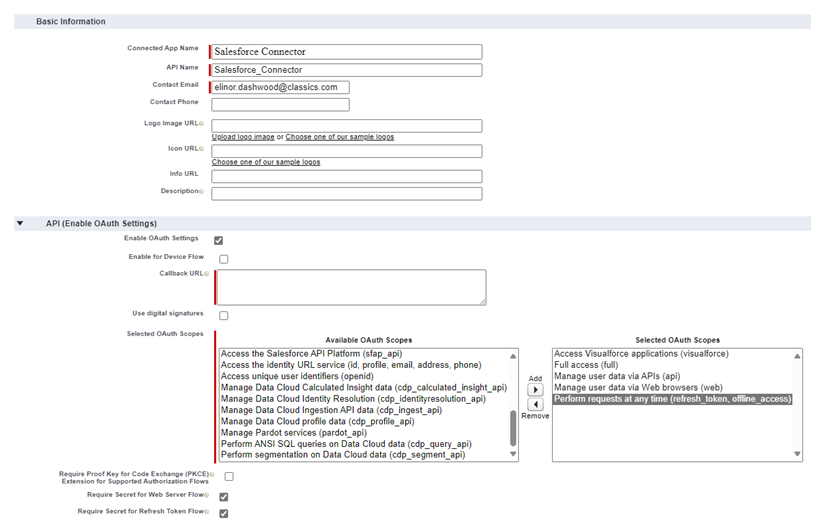Focus the Connected App Name field

346,52
